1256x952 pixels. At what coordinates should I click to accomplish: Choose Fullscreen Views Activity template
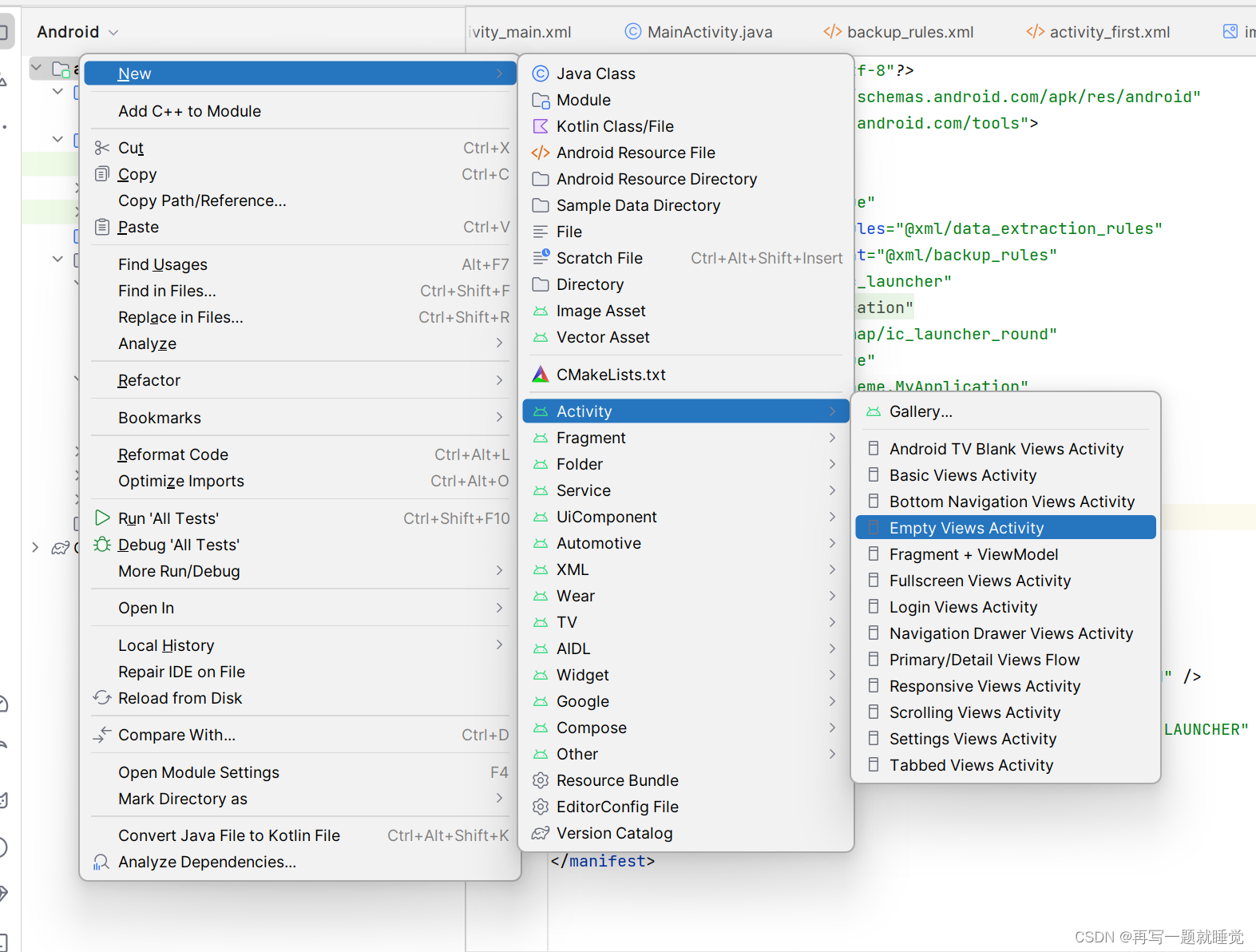[1005, 581]
